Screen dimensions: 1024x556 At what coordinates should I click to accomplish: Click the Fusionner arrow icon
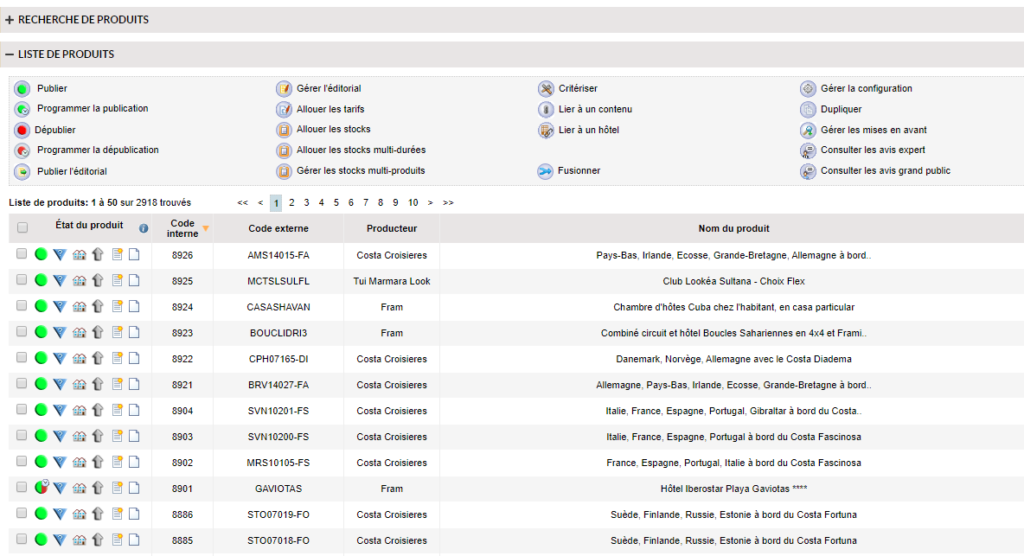(x=545, y=171)
